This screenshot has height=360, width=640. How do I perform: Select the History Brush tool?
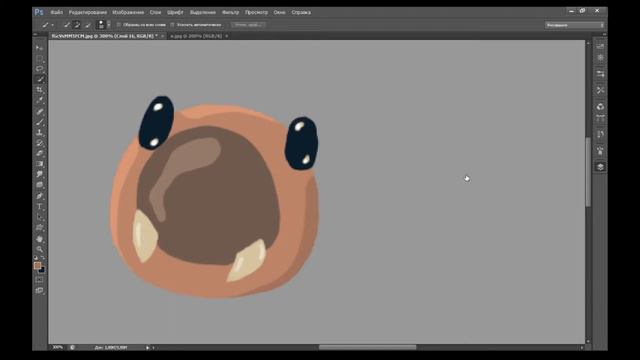click(40, 143)
